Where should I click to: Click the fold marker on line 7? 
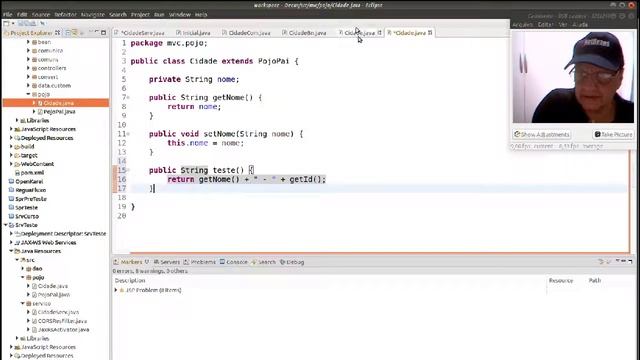point(128,97)
